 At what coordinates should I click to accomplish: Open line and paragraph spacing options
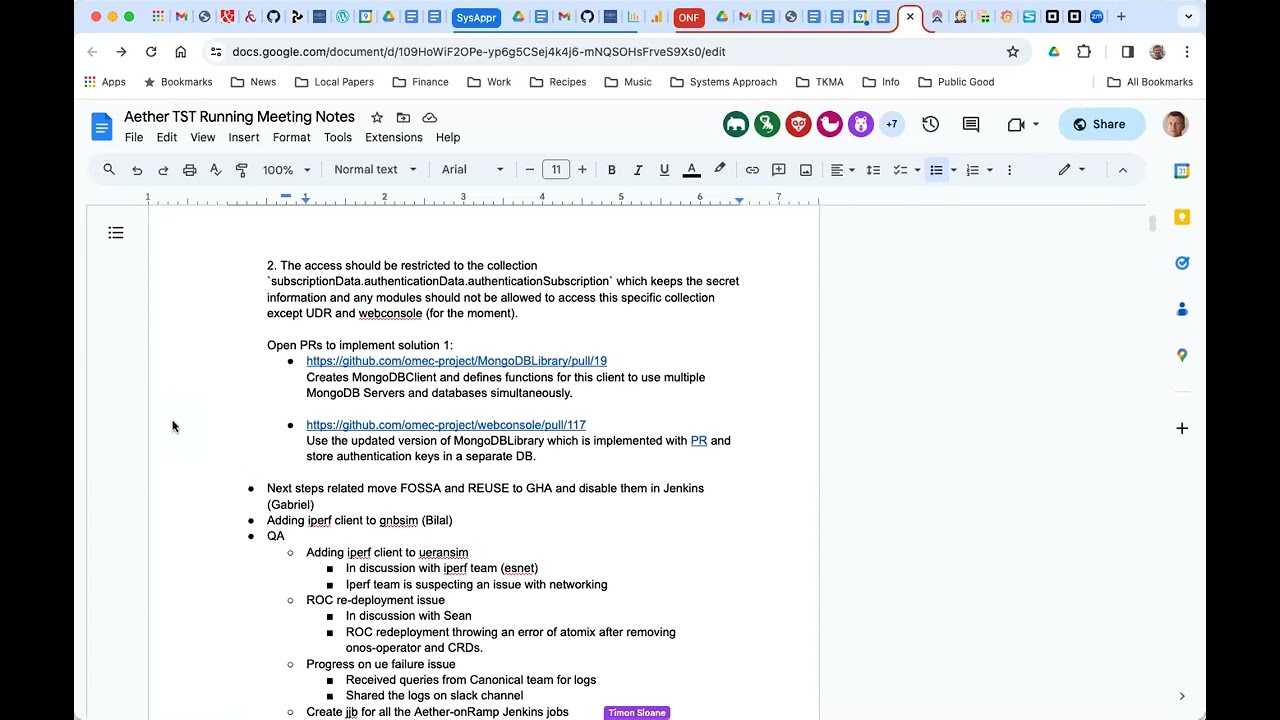point(873,170)
